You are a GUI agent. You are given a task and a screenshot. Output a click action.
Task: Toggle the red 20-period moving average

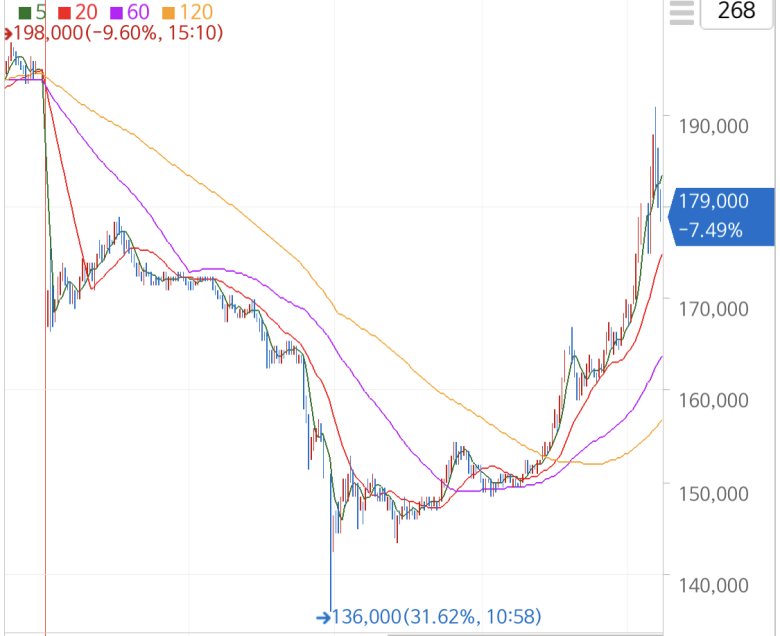tap(64, 13)
